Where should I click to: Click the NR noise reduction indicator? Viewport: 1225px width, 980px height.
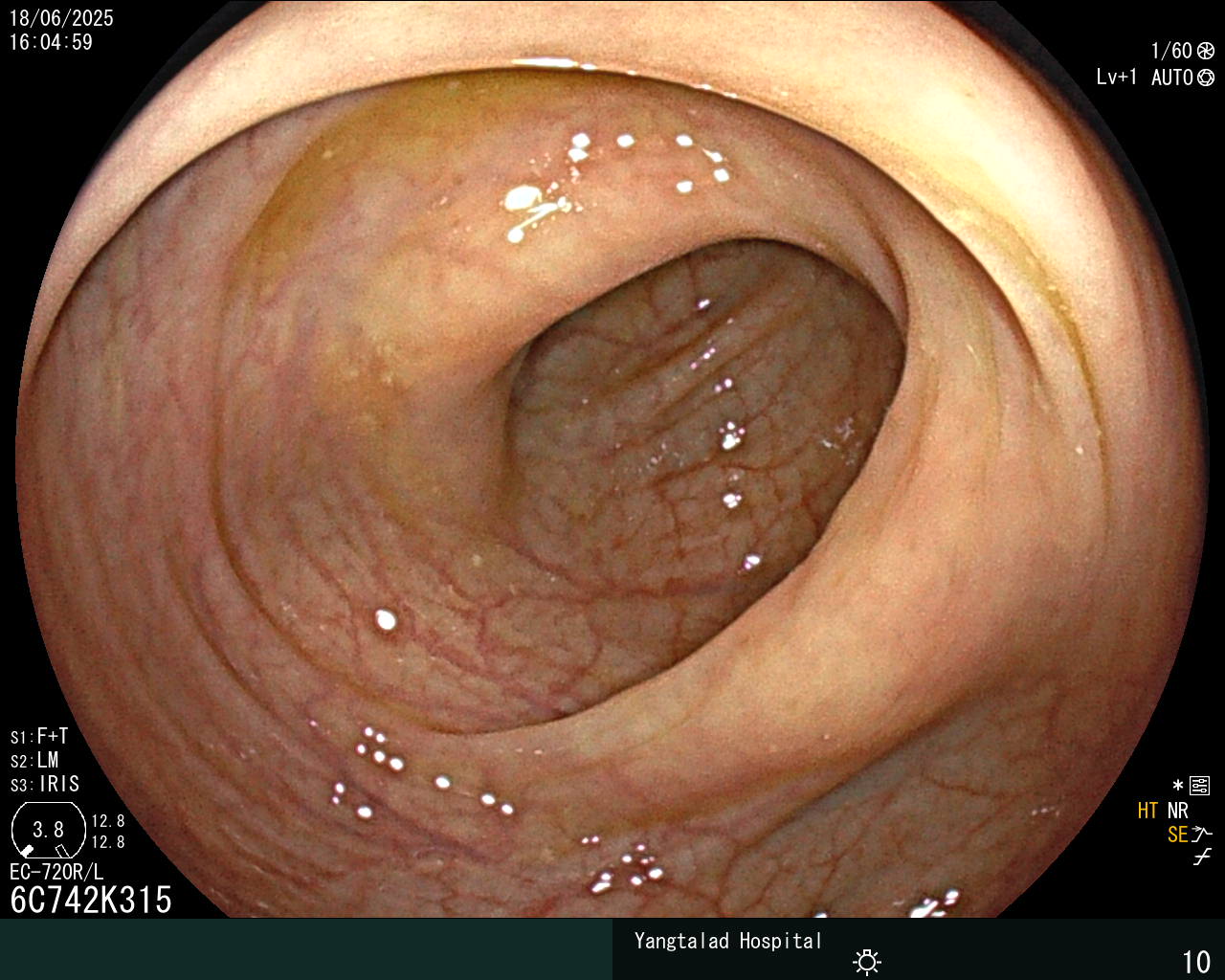1177,811
